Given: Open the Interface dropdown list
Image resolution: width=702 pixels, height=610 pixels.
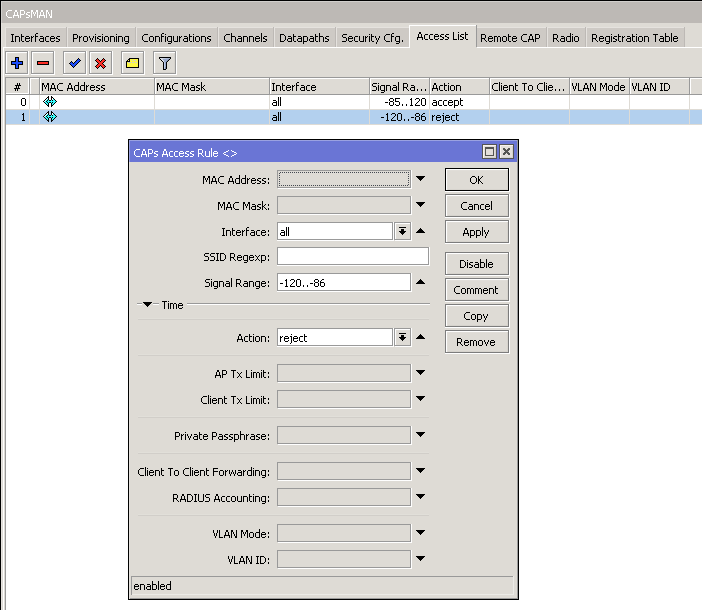Looking at the screenshot, I should click(x=402, y=232).
